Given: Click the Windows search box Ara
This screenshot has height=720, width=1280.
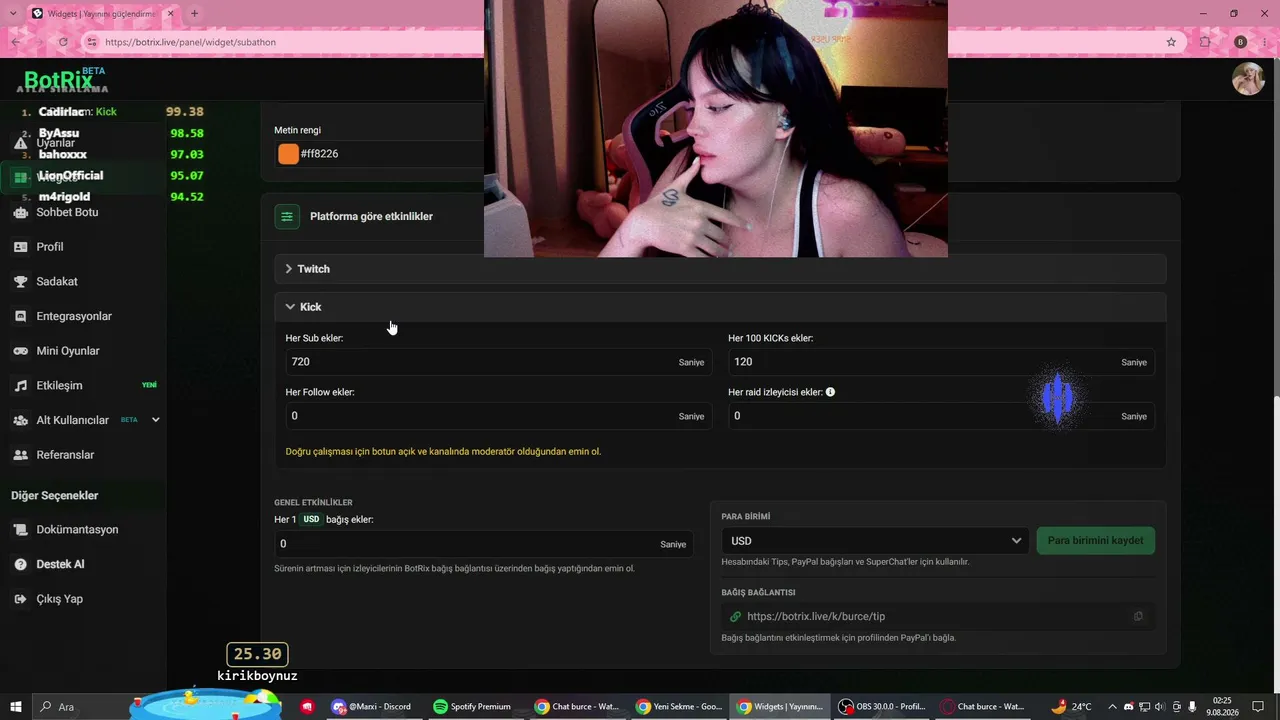Looking at the screenshot, I should (82, 707).
